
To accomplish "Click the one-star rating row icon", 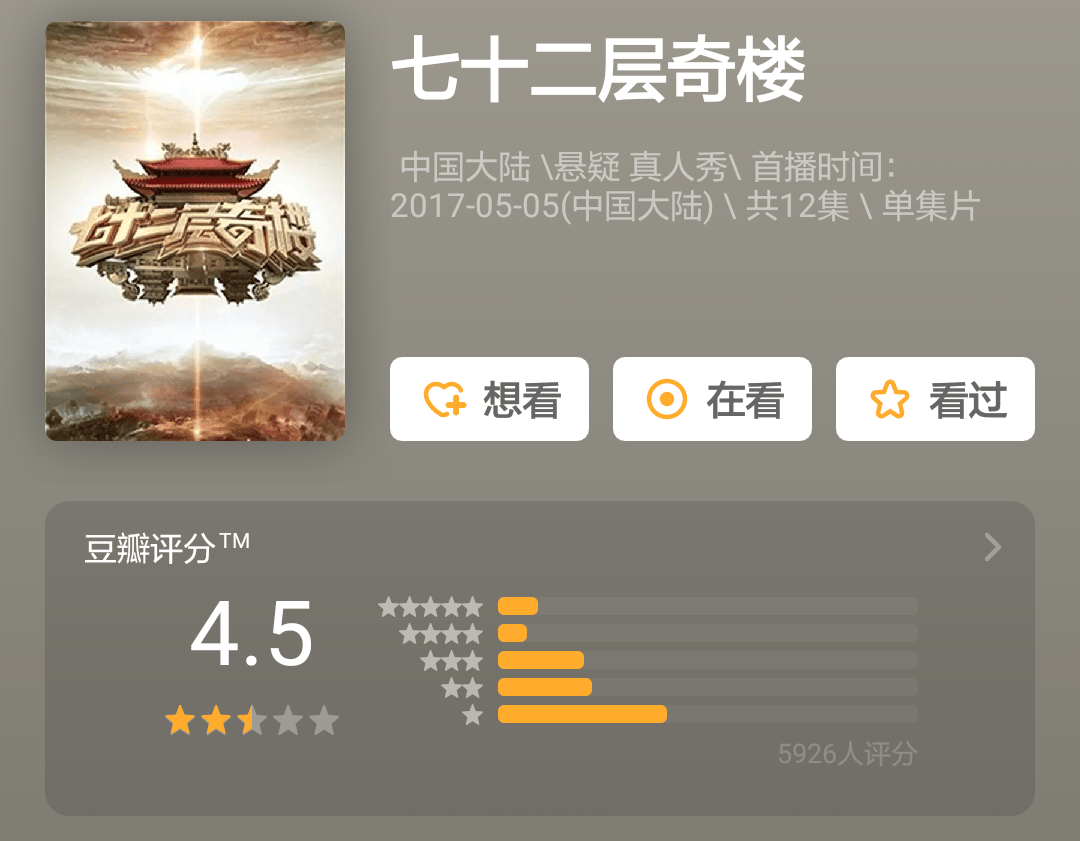I will 472,714.
